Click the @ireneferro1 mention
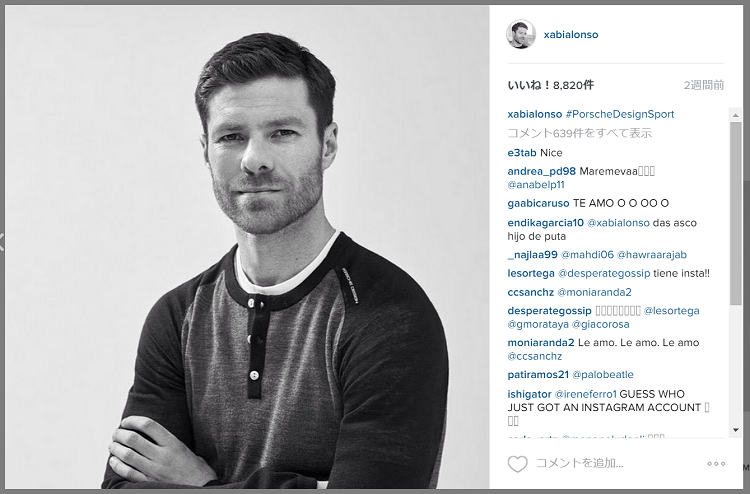Image resolution: width=750 pixels, height=494 pixels. pos(585,394)
